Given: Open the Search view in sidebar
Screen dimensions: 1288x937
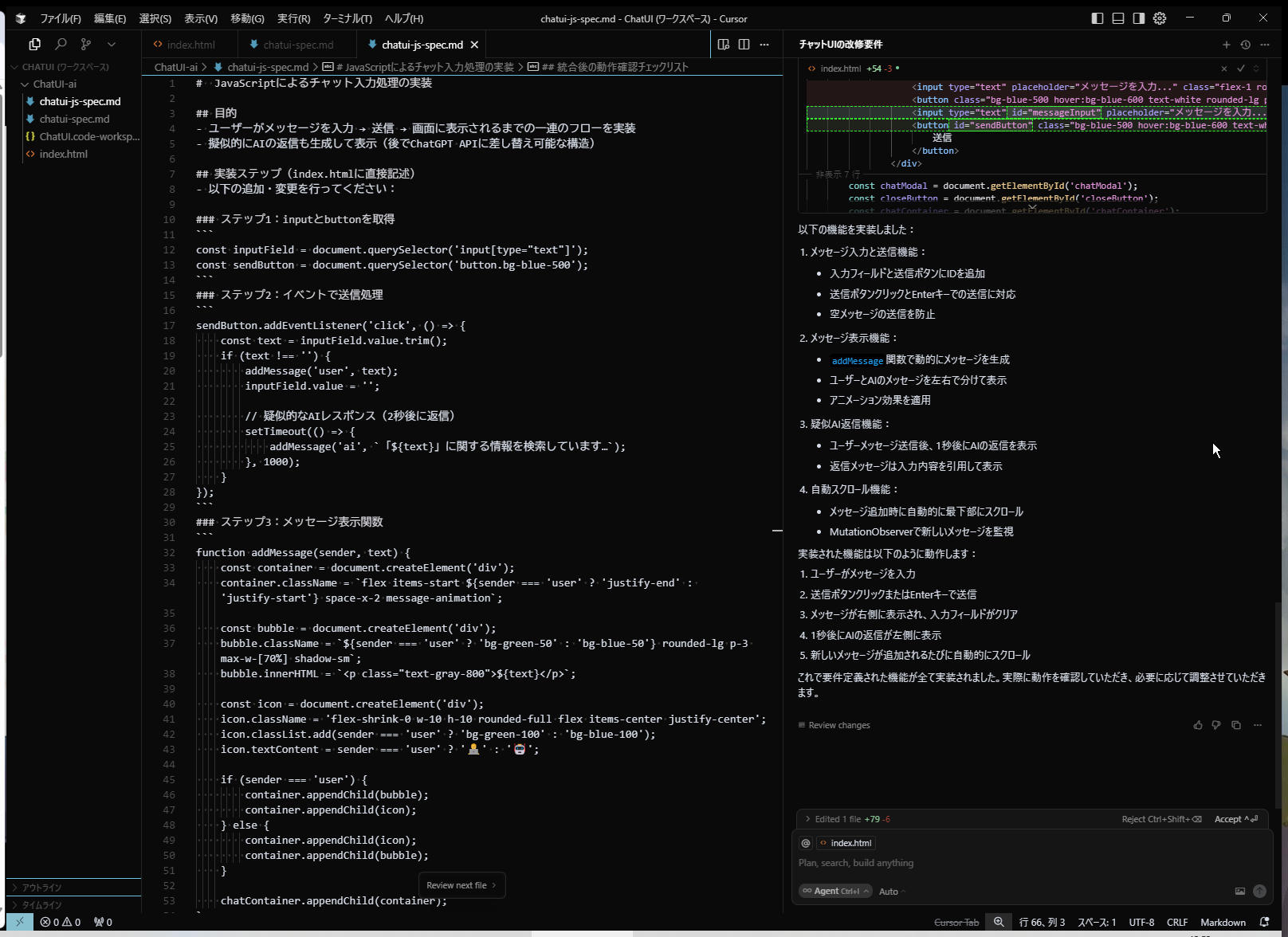Looking at the screenshot, I should click(61, 45).
